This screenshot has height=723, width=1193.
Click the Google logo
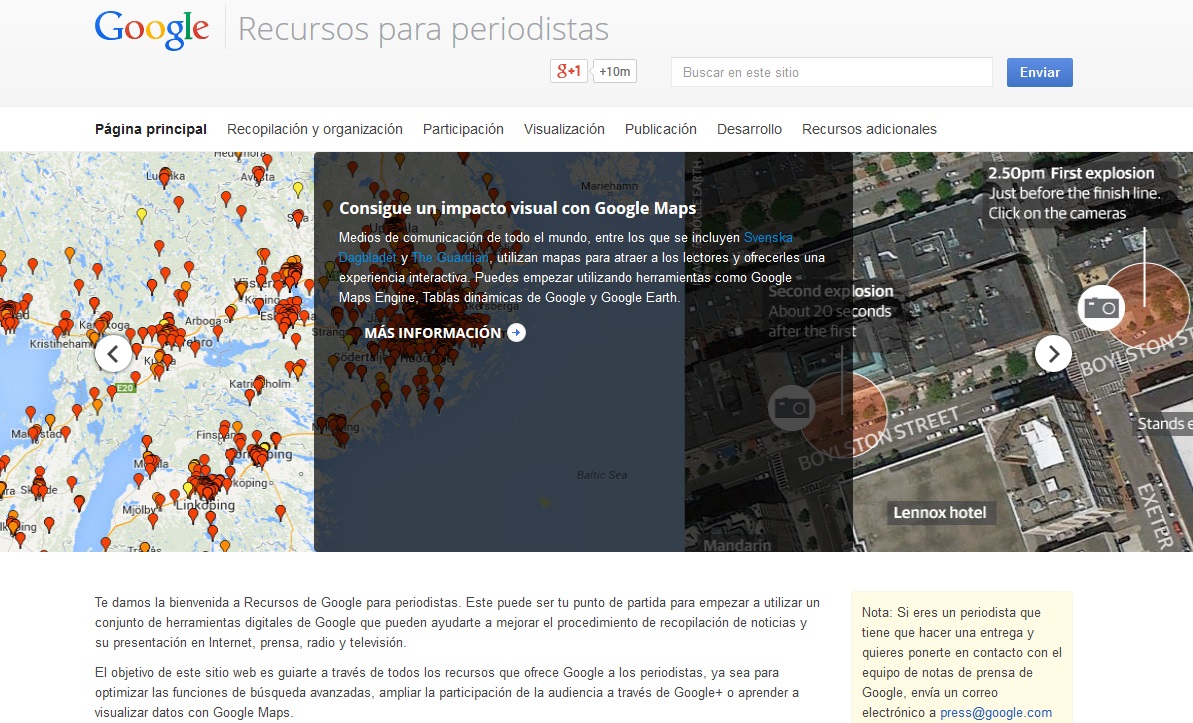151,30
